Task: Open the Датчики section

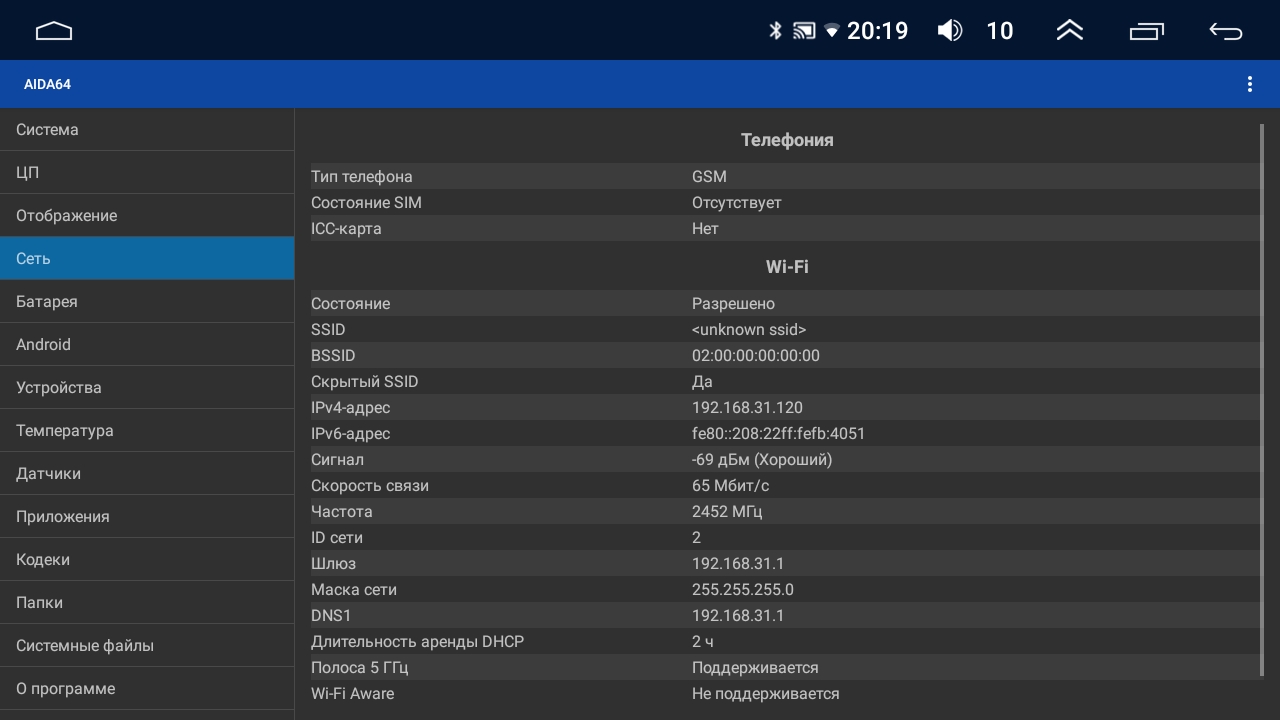Action: (147, 474)
